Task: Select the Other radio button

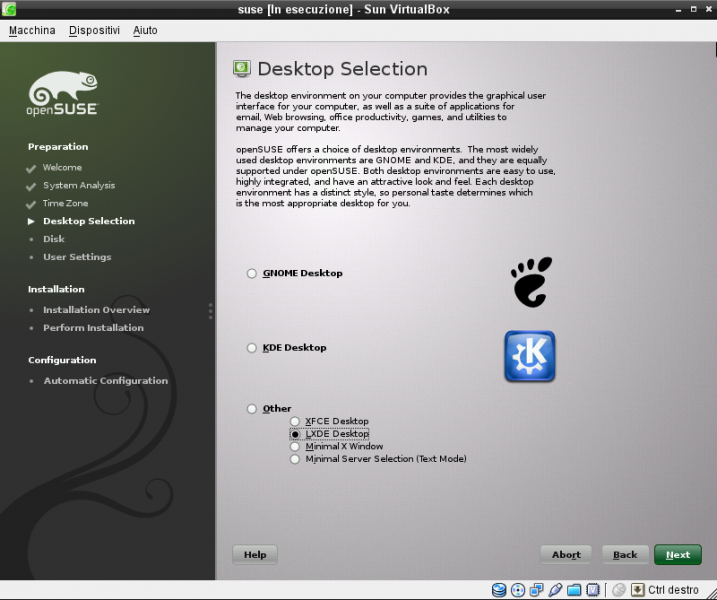Action: 251,409
